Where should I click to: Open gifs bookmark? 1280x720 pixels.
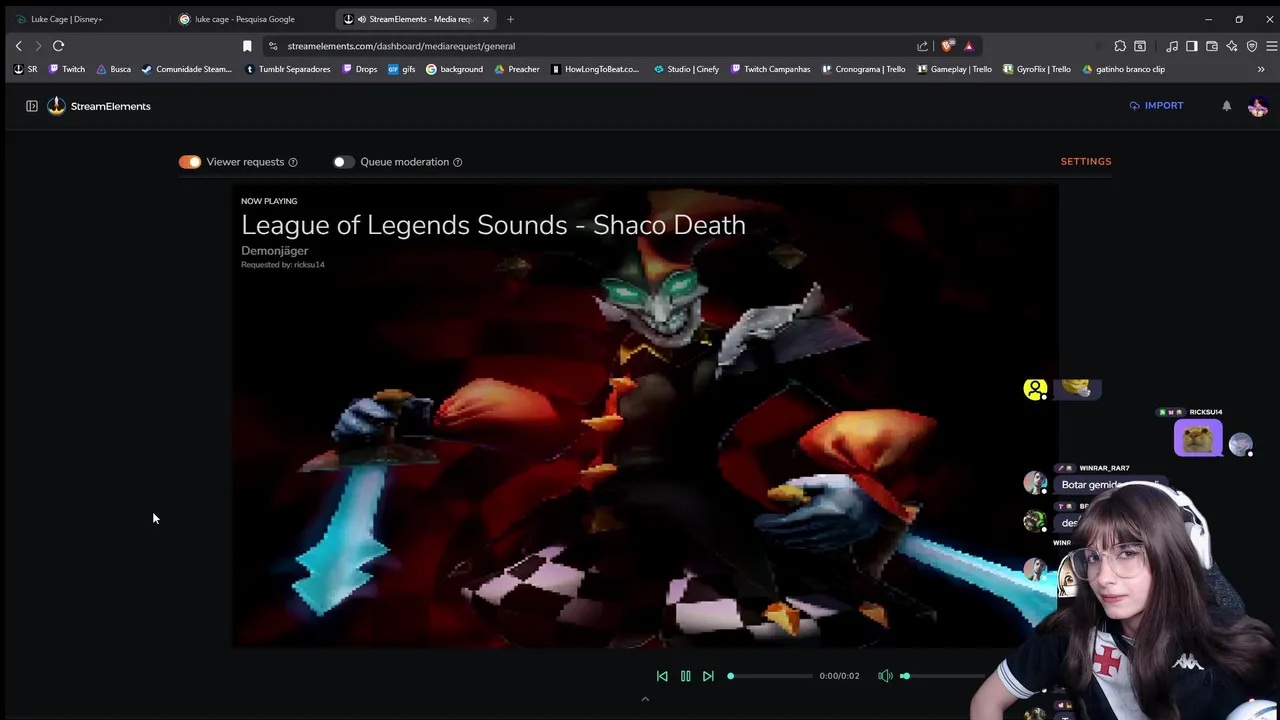(x=402, y=69)
